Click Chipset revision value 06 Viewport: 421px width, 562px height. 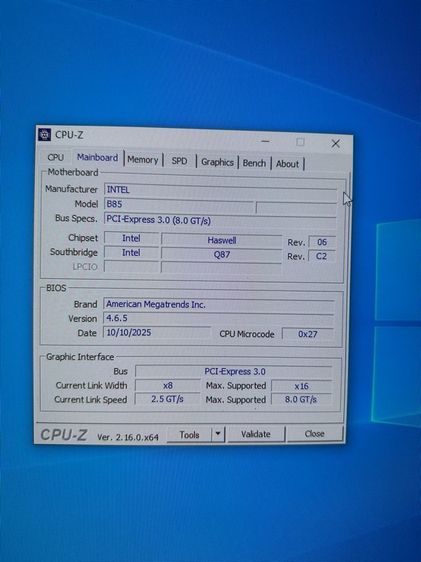(x=322, y=242)
